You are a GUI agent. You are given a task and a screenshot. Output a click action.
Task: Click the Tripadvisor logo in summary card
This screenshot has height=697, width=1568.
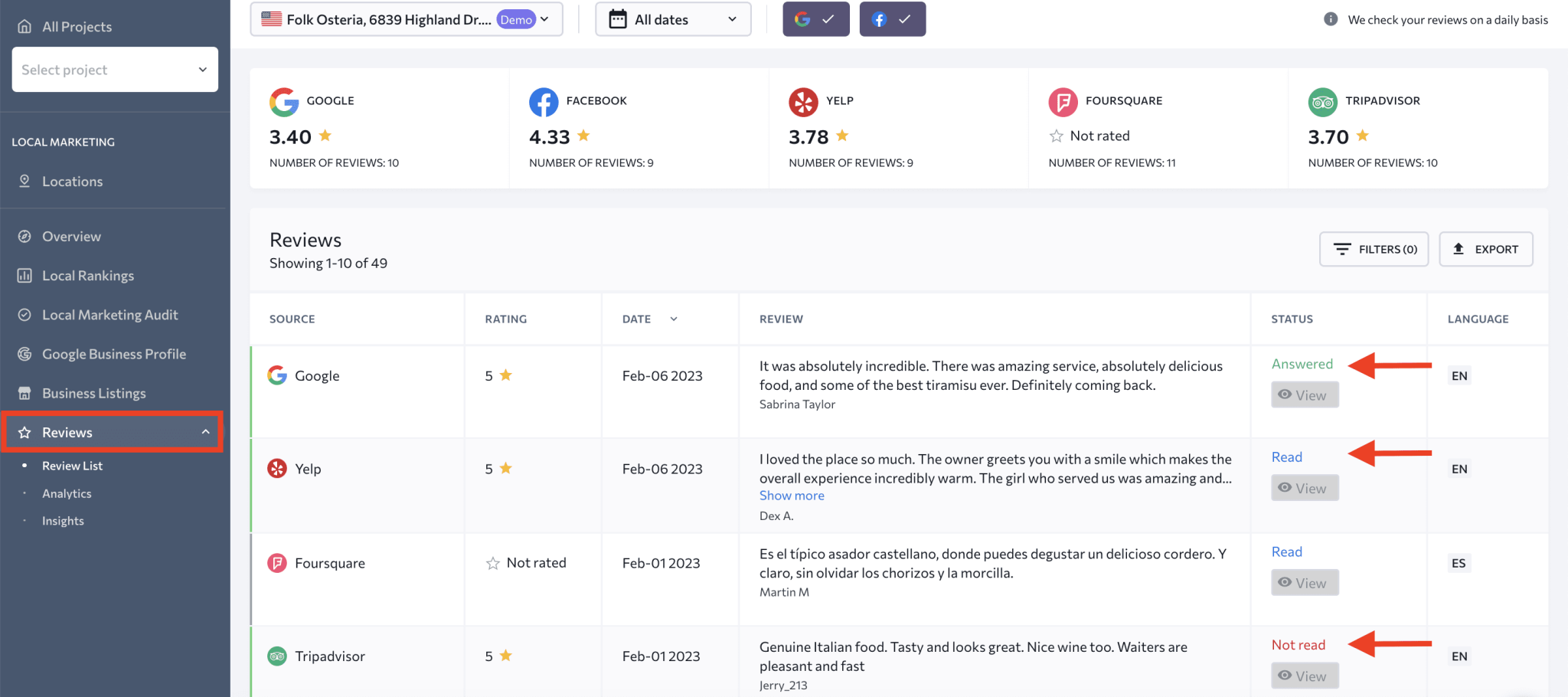pyautogui.click(x=1322, y=102)
